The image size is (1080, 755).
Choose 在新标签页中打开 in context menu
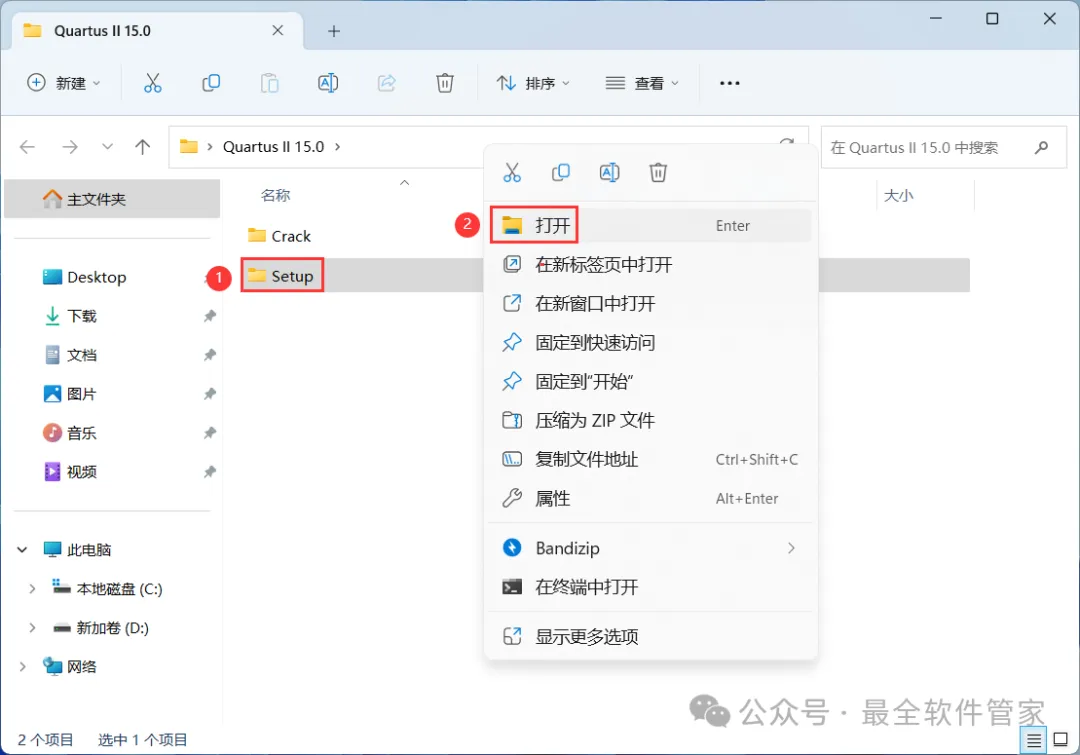(x=650, y=265)
